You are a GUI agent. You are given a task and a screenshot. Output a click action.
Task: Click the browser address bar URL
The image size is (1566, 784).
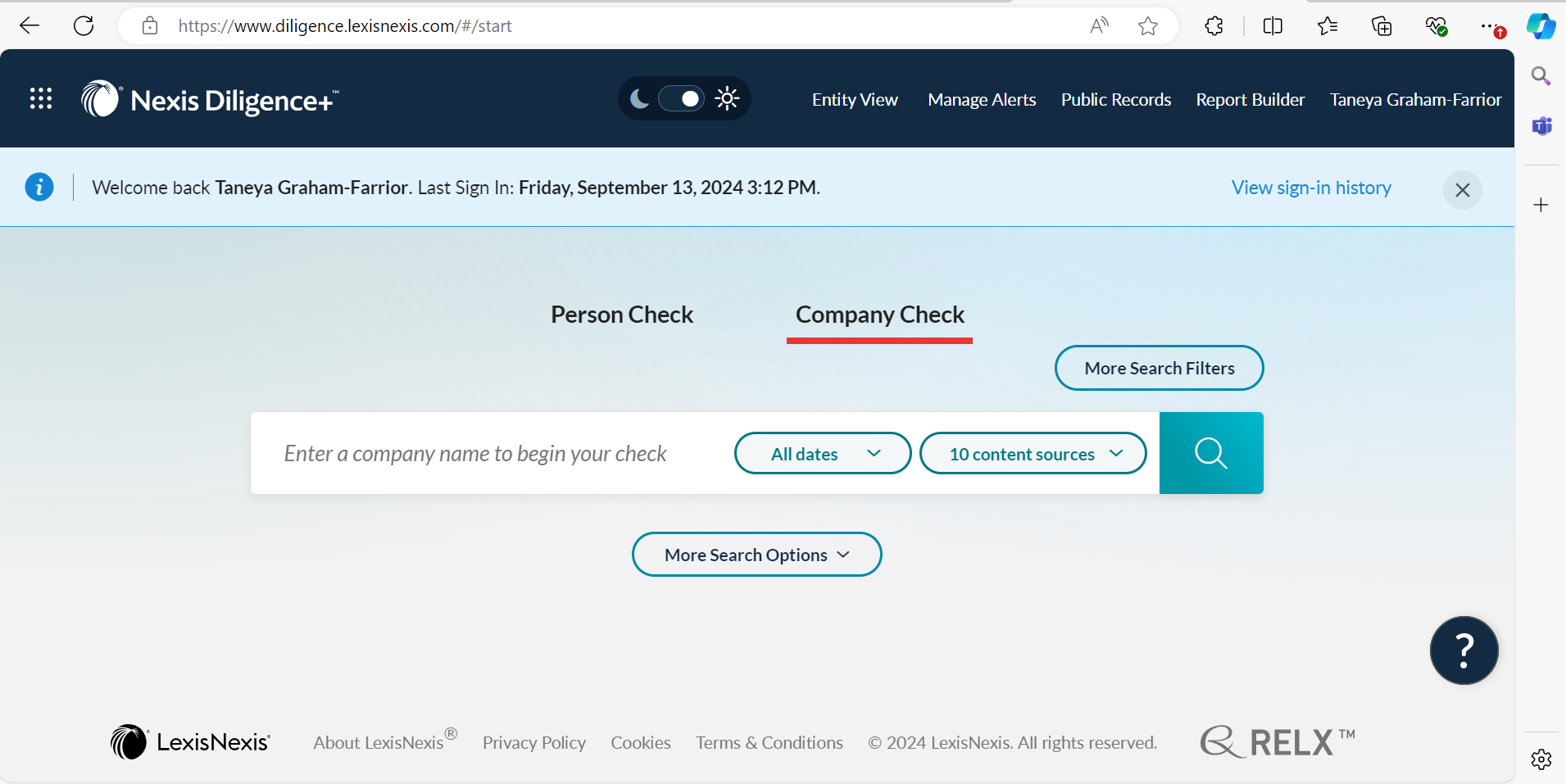344,26
